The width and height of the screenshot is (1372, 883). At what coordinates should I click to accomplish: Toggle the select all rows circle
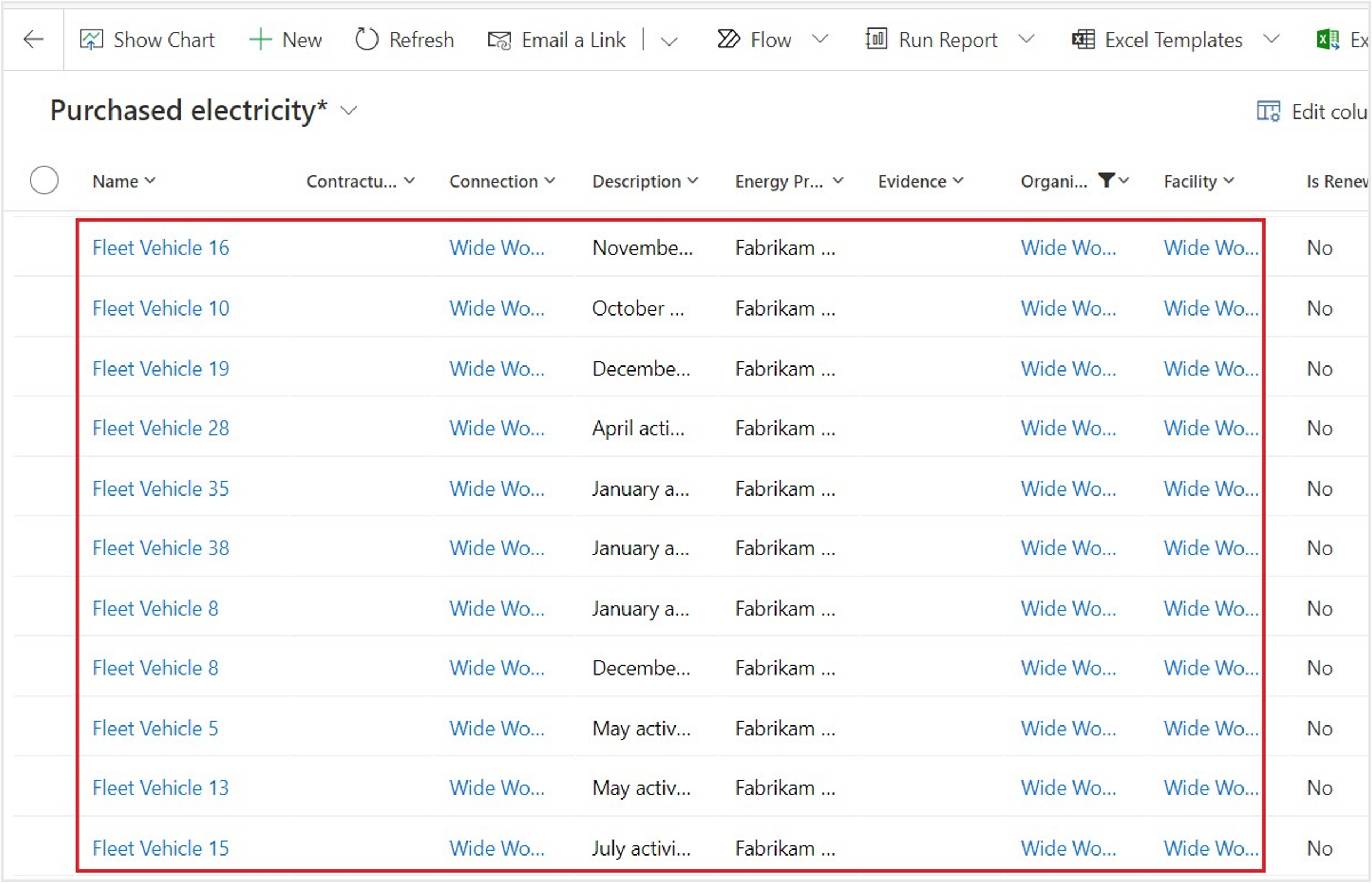pos(44,181)
